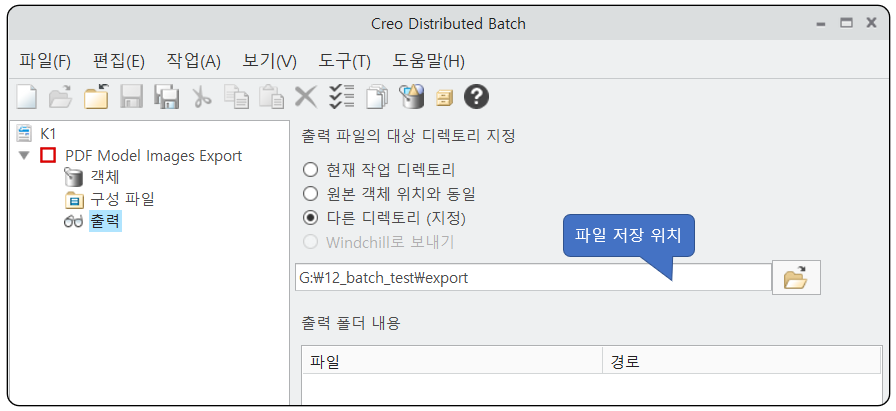Minimize the Creo Distributed Batch window
896x411 pixels.
tap(821, 24)
